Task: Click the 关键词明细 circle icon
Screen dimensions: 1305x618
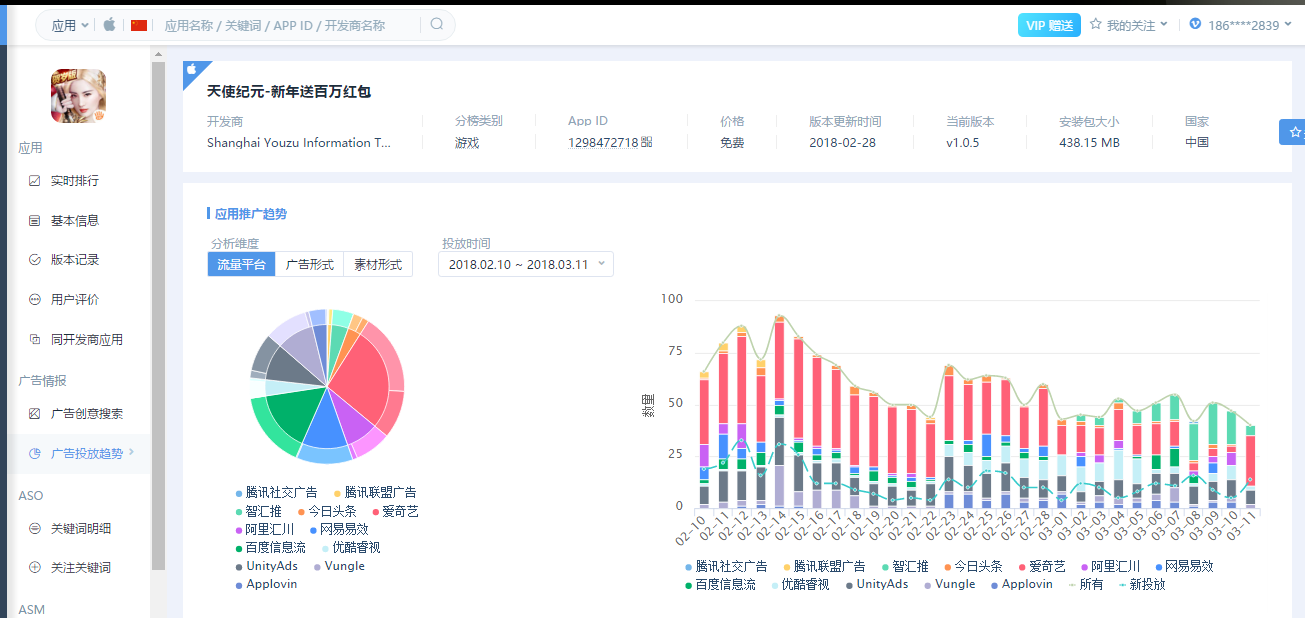Action: 35,528
